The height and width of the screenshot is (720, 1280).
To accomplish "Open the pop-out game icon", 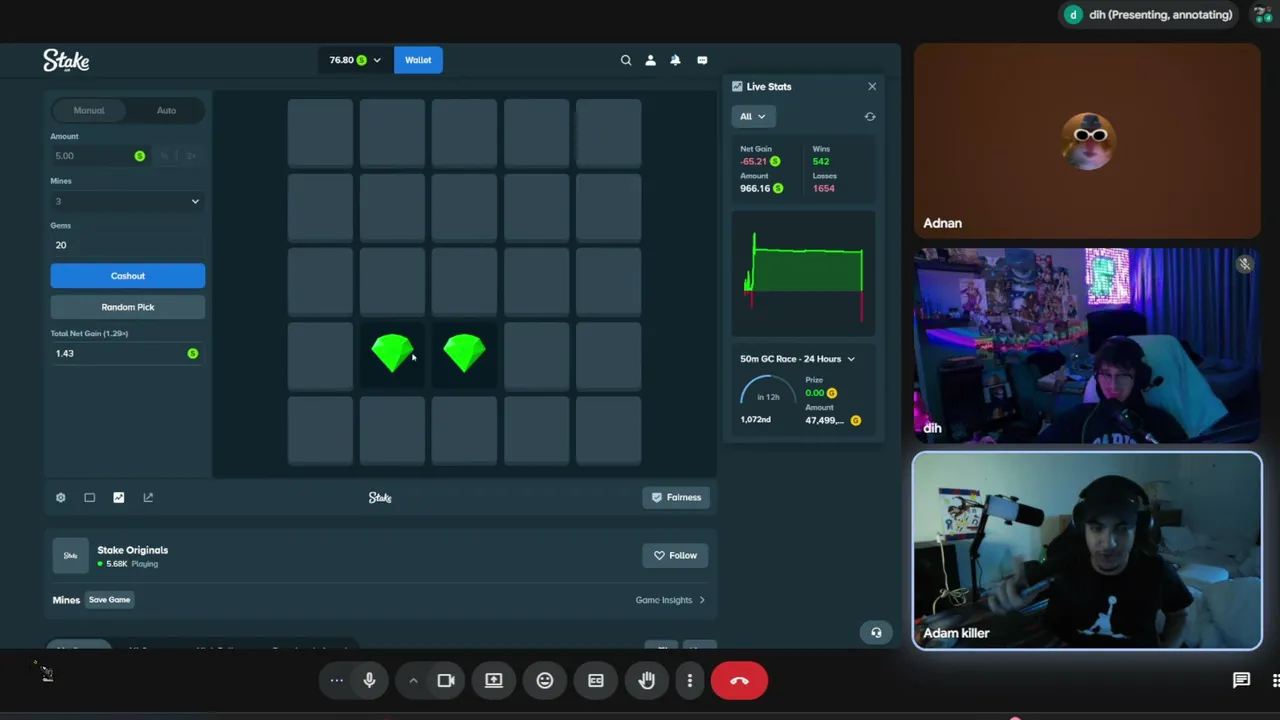I will pos(148,497).
